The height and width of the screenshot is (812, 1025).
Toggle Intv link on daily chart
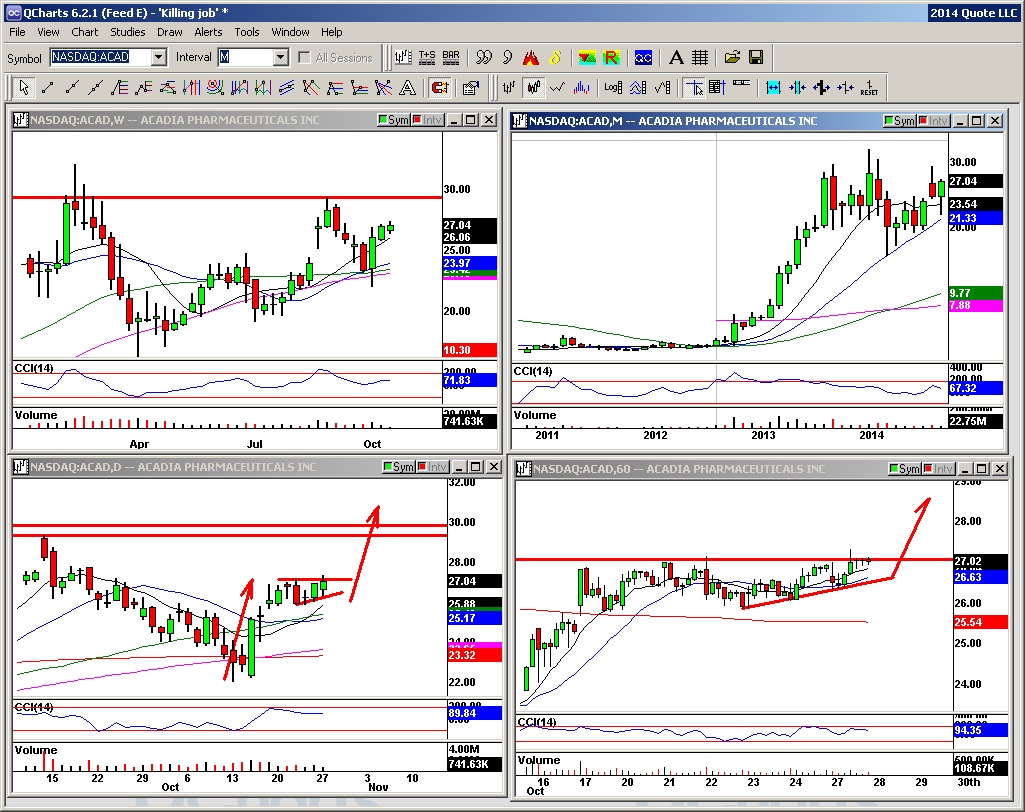[x=433, y=467]
